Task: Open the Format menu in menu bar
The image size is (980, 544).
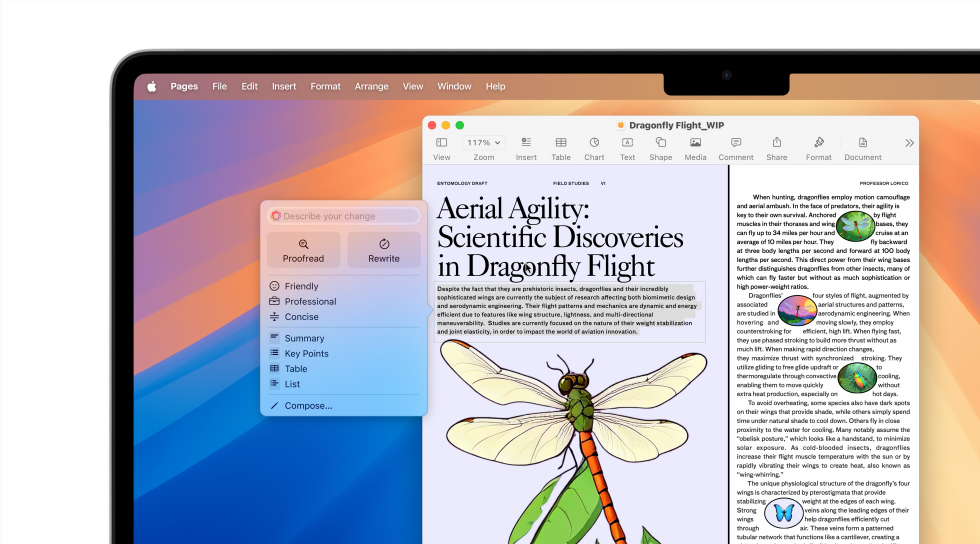Action: [325, 86]
